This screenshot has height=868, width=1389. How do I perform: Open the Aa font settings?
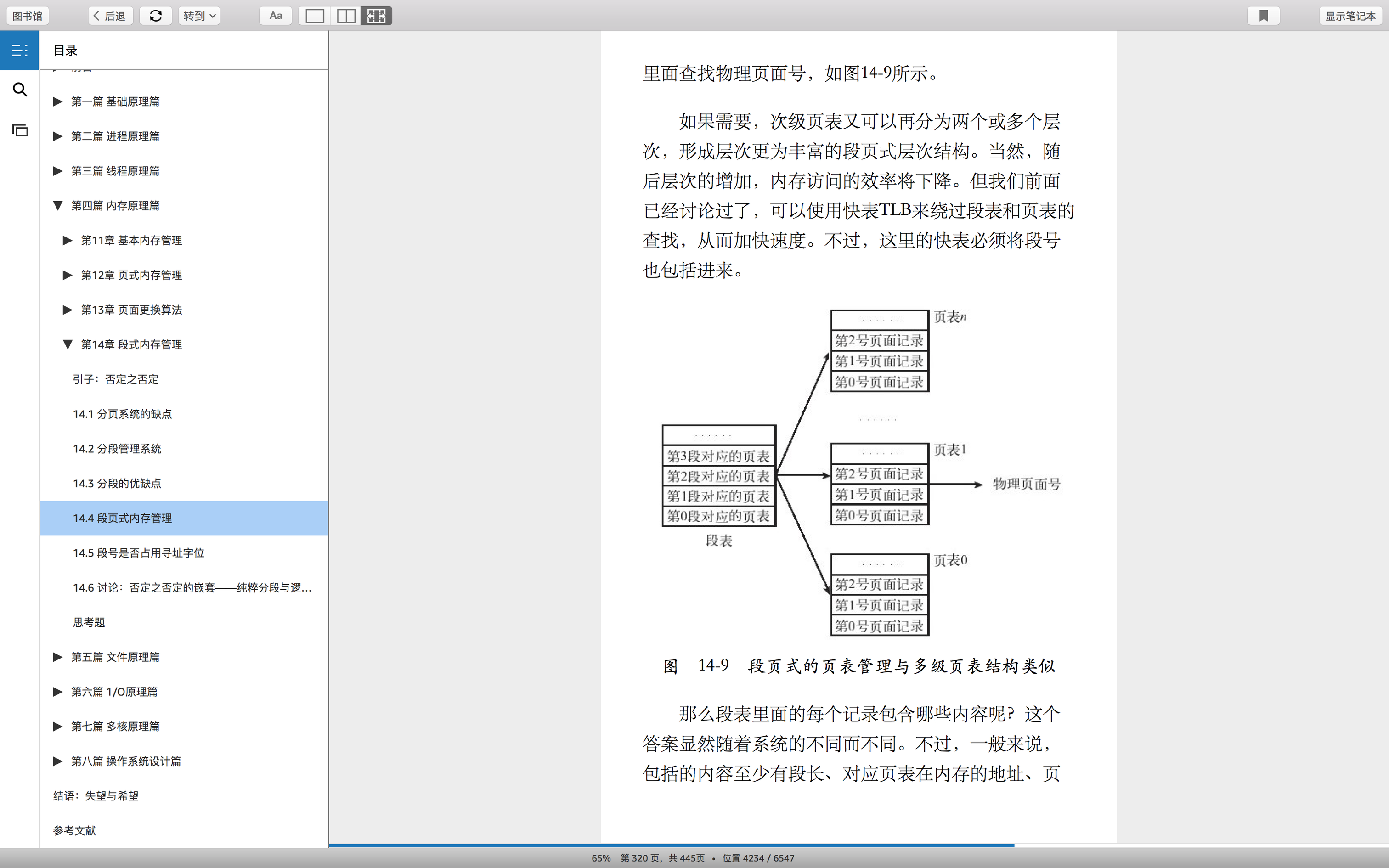click(276, 16)
